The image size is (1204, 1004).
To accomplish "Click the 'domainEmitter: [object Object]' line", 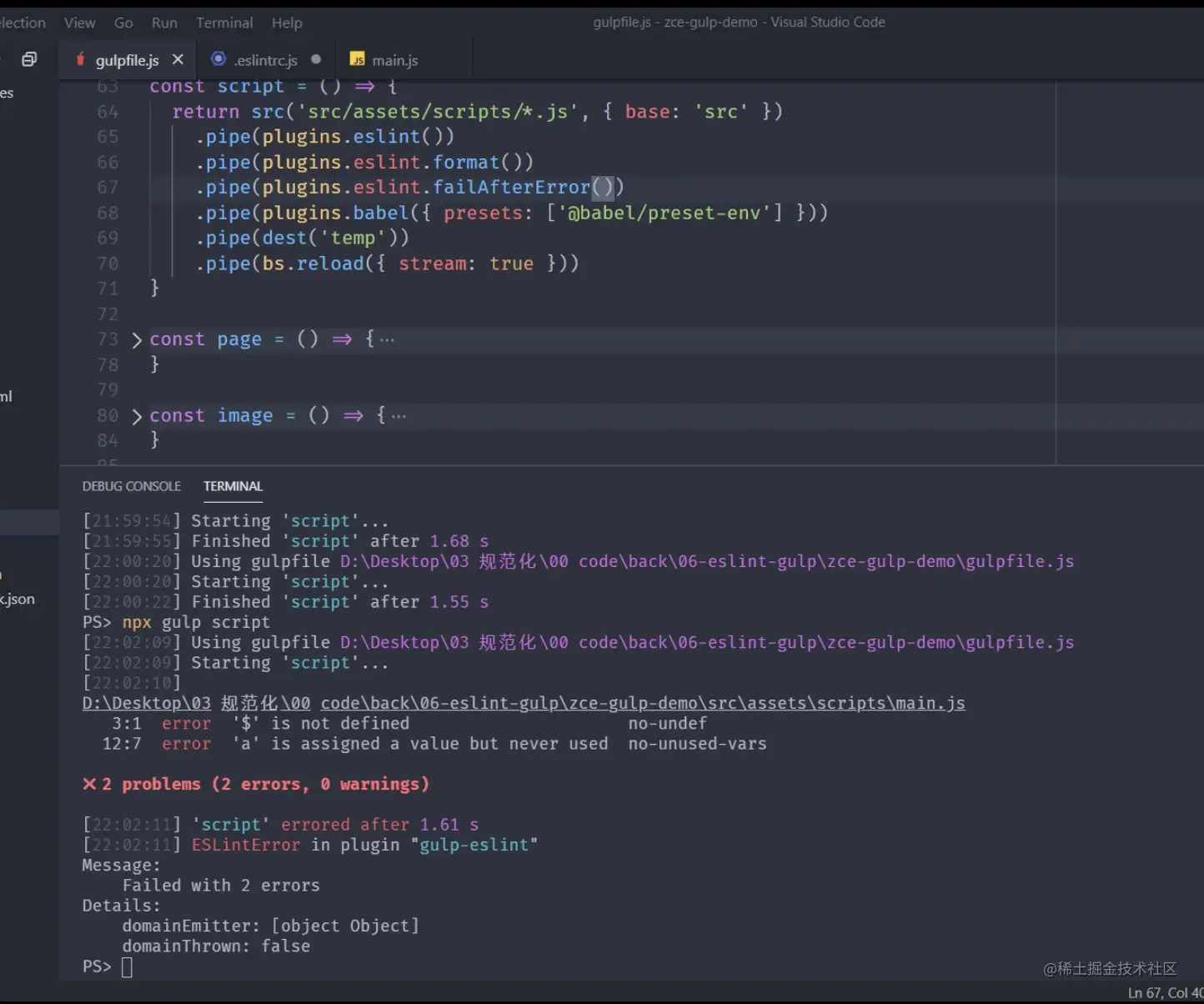I will pyautogui.click(x=271, y=926).
